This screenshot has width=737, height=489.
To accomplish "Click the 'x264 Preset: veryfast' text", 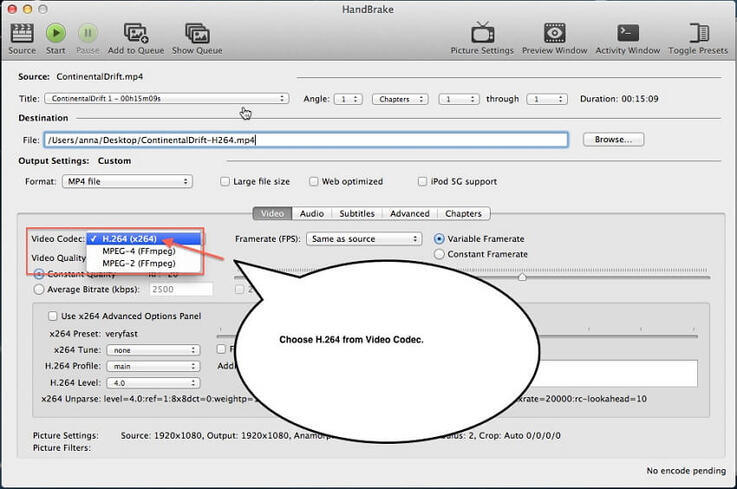I will click(x=94, y=334).
